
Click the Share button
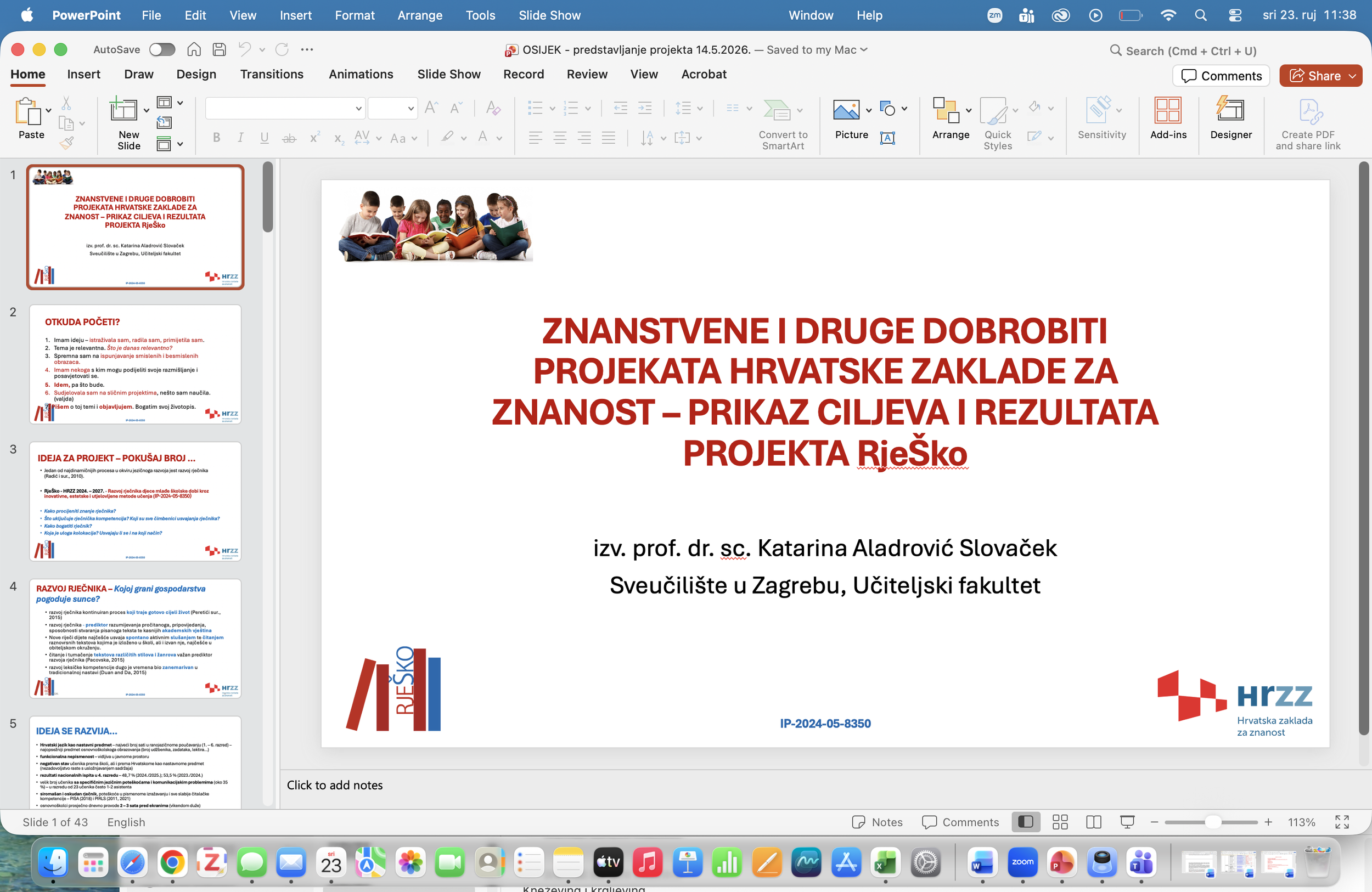(1315, 76)
